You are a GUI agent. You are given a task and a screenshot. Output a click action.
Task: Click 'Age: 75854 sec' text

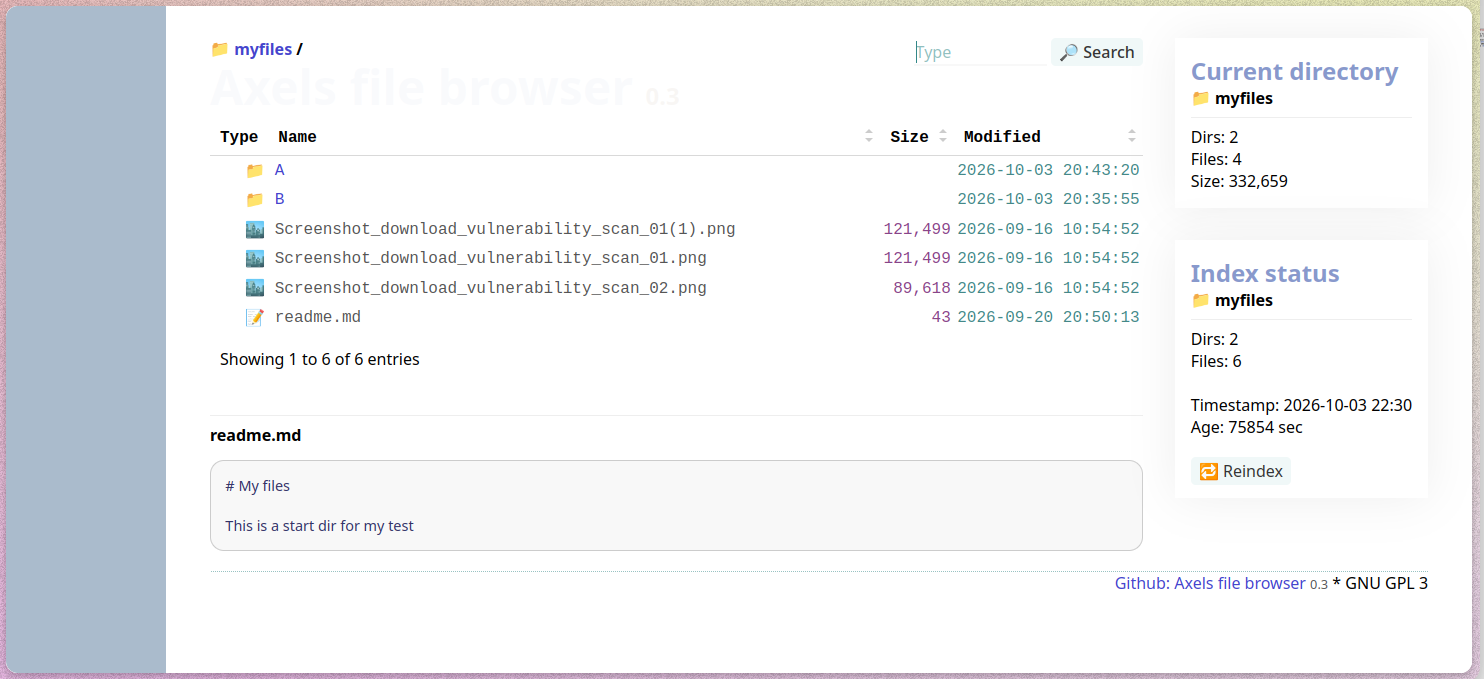(x=1247, y=428)
